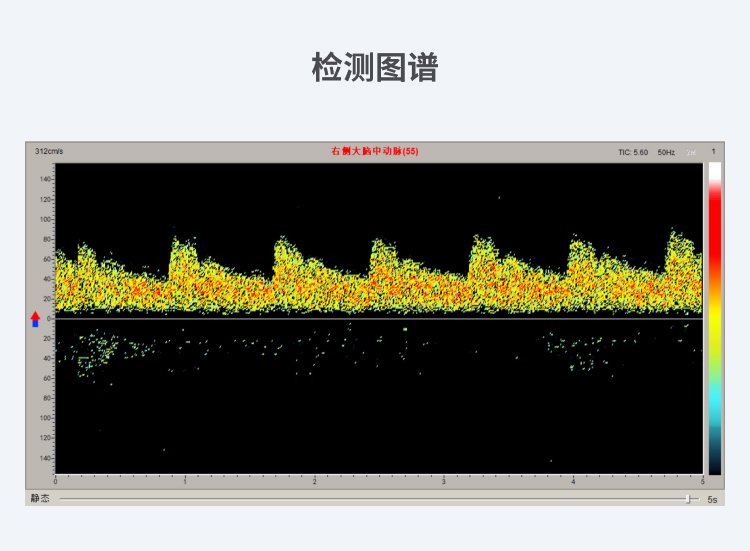Click the red and blue flow direction arrow
Viewport: 750px width, 551px height.
(x=36, y=318)
